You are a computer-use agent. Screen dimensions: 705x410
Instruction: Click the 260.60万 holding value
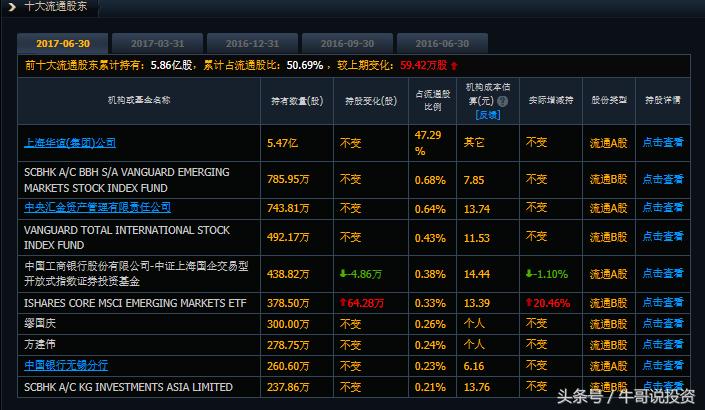[x=288, y=366]
